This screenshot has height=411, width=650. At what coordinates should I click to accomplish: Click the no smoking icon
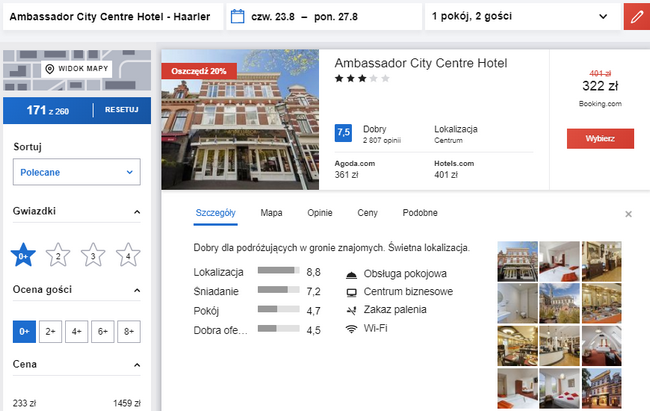pos(352,310)
